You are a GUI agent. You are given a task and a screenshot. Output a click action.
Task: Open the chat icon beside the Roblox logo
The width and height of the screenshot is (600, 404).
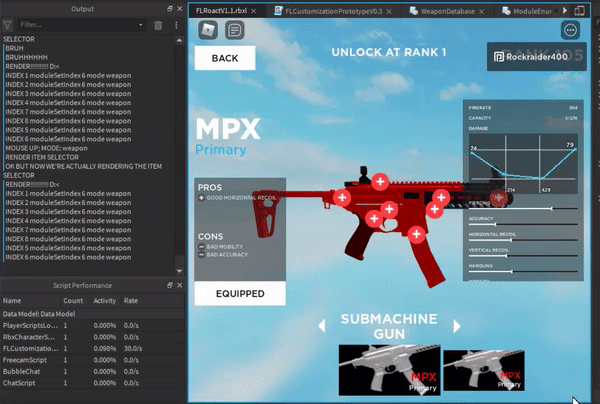coord(234,30)
